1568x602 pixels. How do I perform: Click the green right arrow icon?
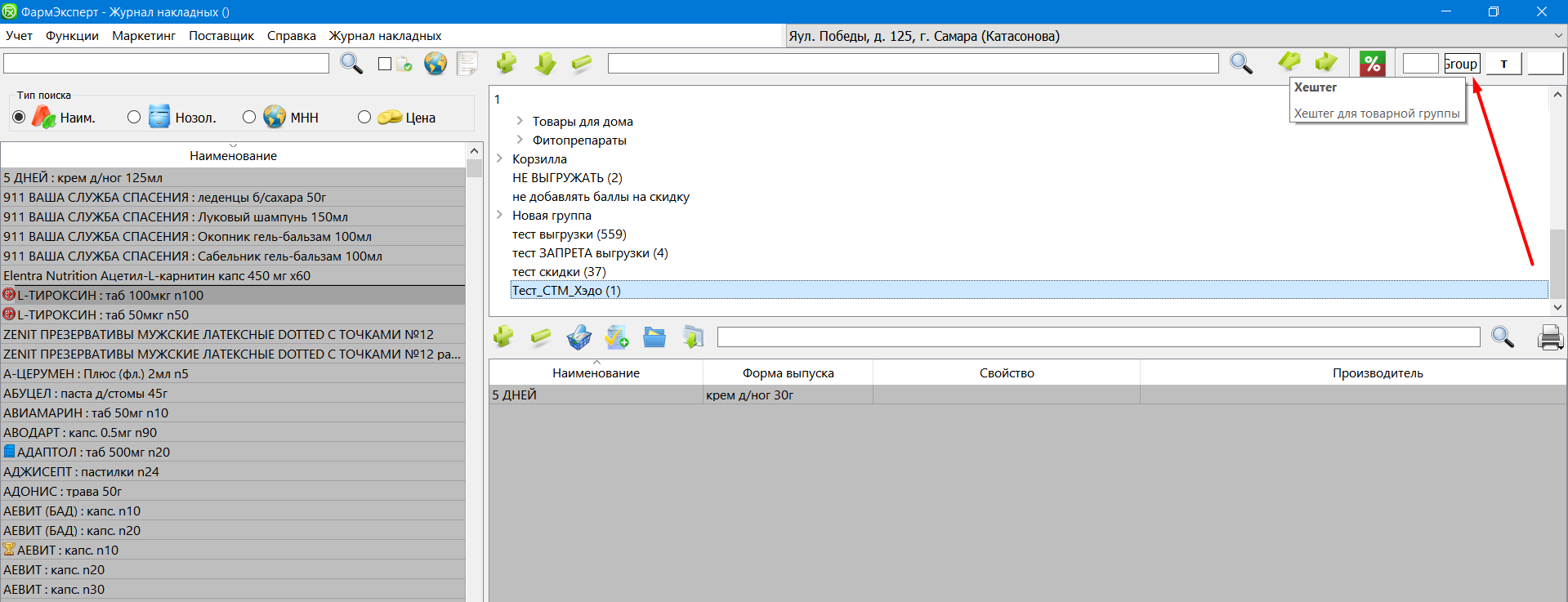click(1326, 62)
